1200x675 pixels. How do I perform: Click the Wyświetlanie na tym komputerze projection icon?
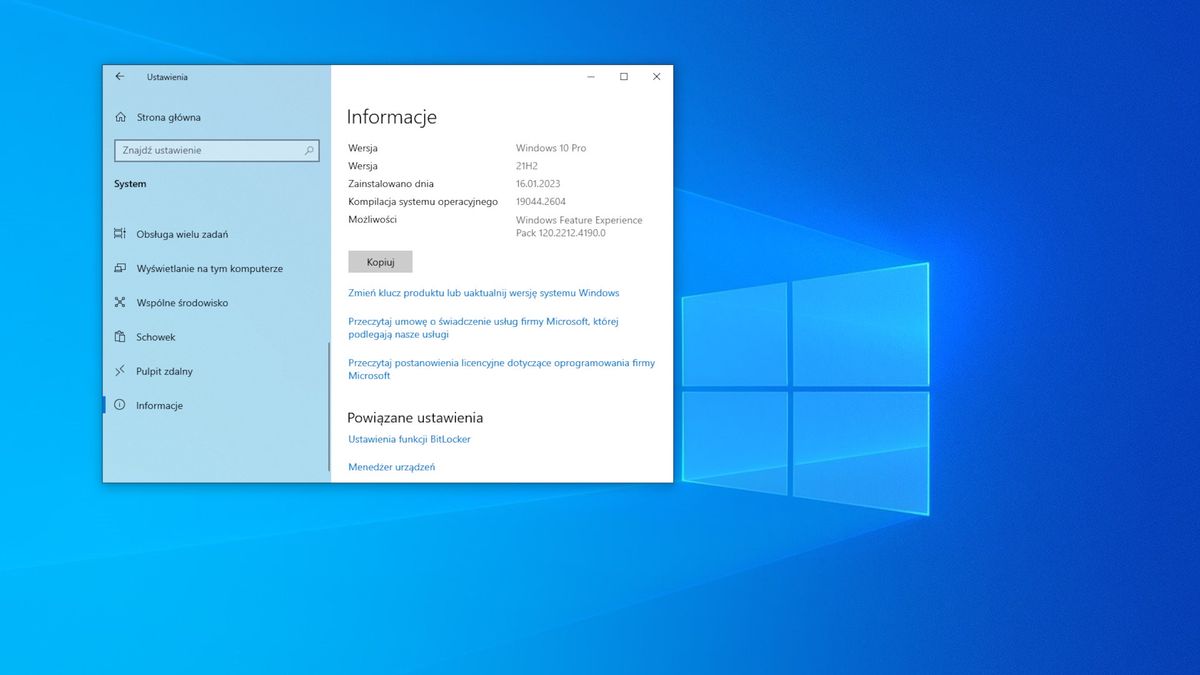tap(121, 268)
